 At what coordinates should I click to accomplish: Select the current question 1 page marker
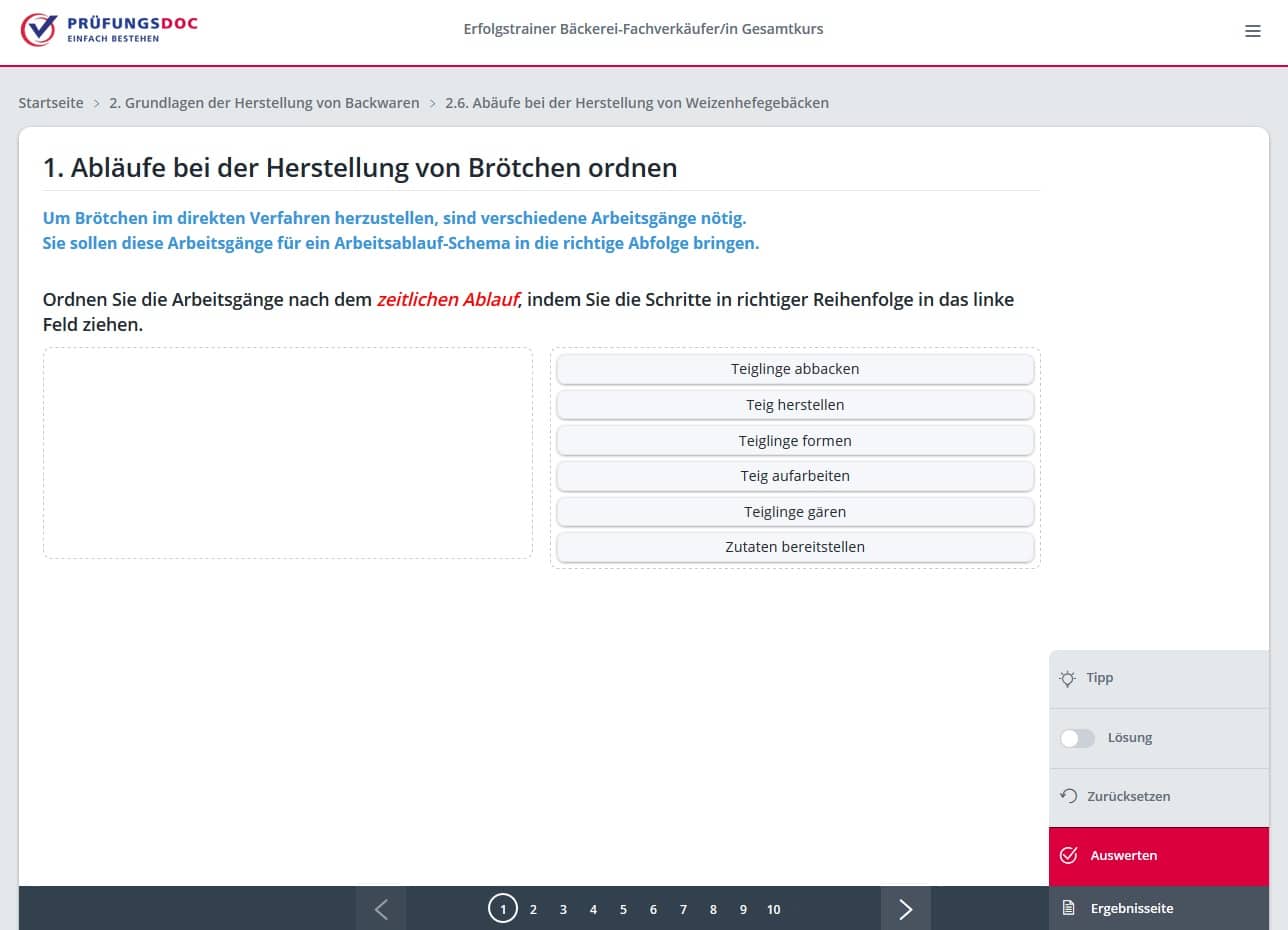click(x=502, y=909)
